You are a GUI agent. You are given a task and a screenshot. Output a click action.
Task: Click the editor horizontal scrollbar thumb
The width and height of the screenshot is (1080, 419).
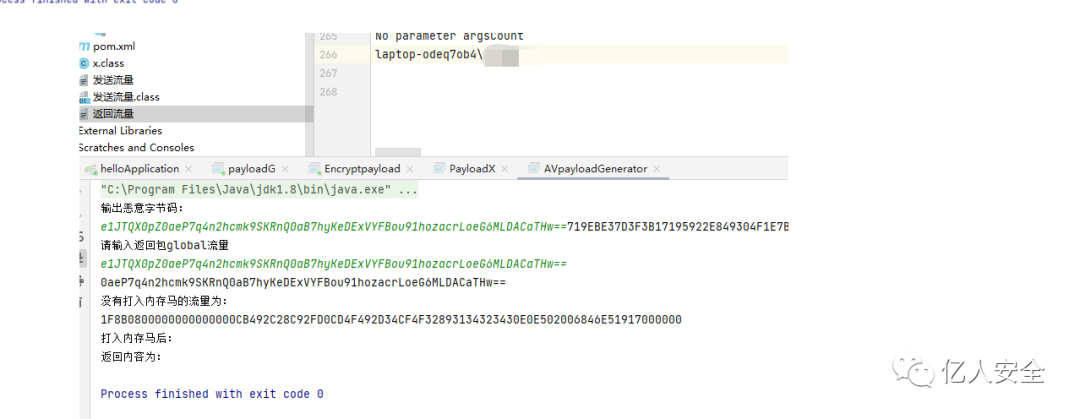point(398,152)
